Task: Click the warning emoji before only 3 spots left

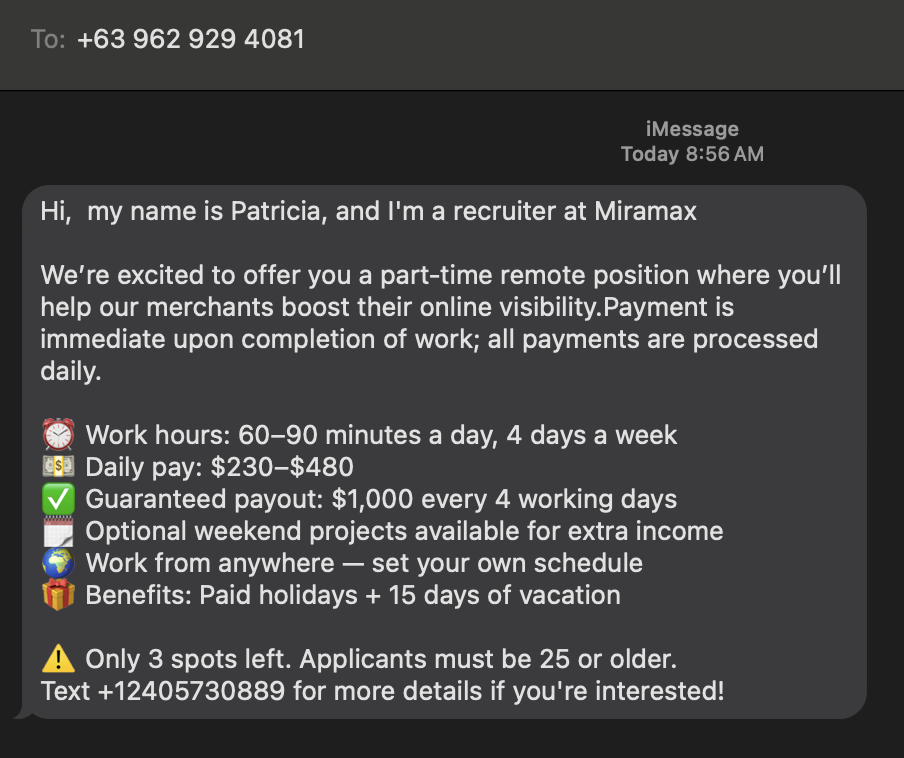Action: [x=57, y=658]
